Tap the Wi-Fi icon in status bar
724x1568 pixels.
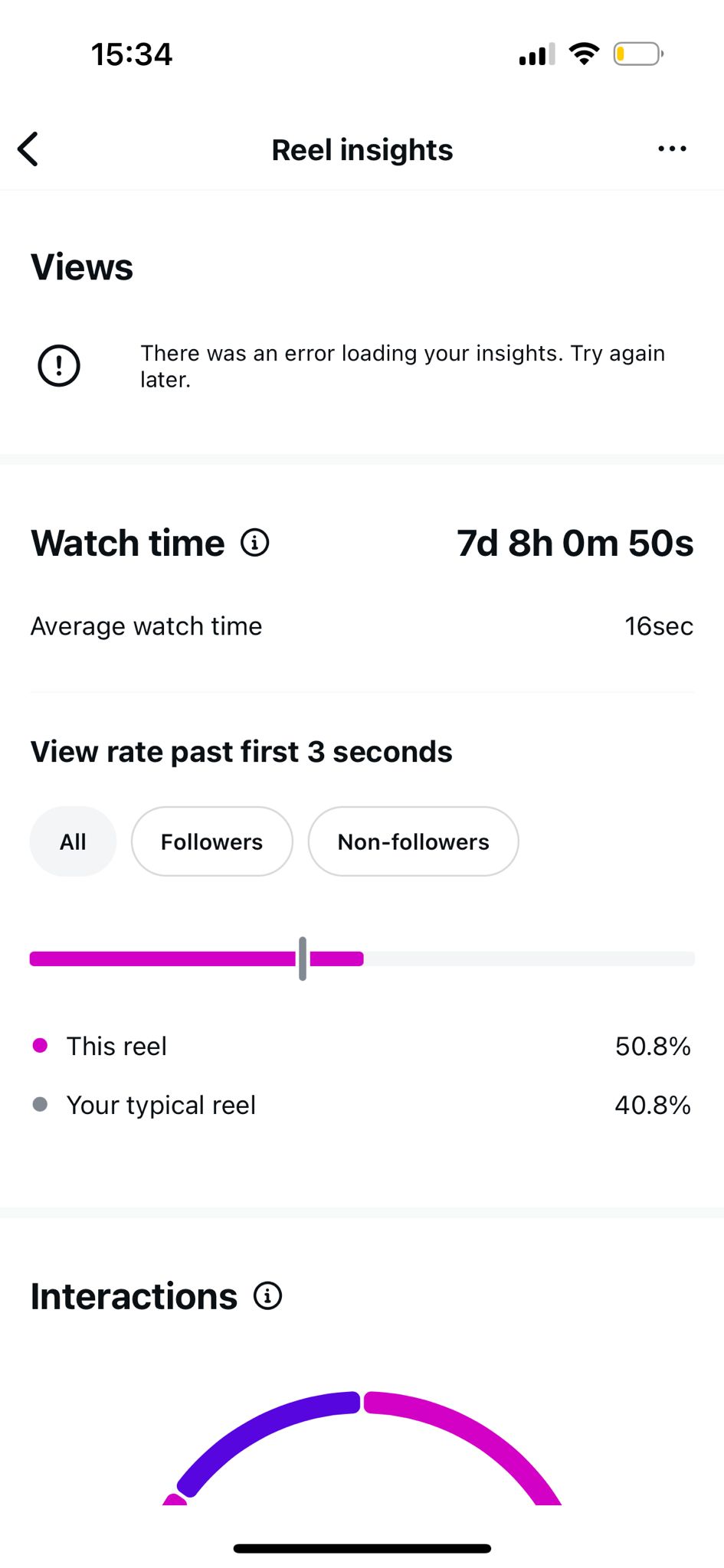pos(584,54)
